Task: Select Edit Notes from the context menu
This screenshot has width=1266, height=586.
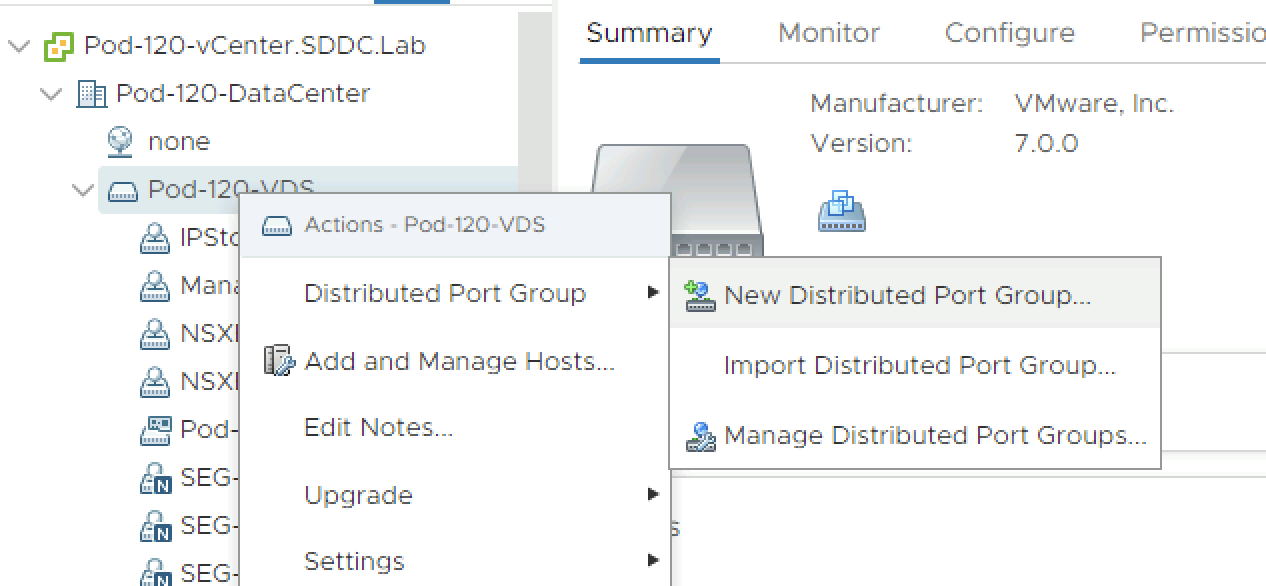Action: coord(378,428)
